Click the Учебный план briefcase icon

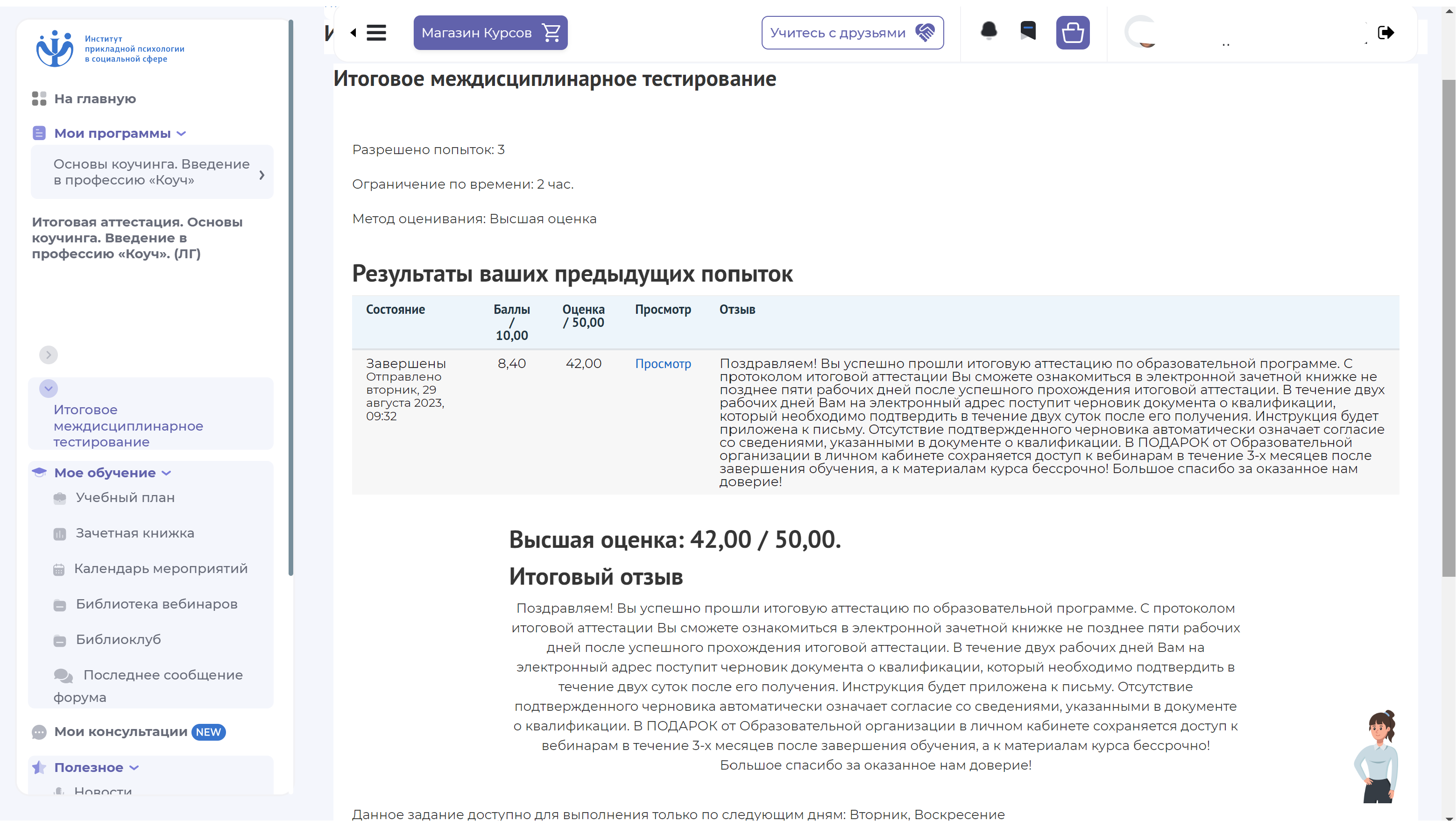(x=59, y=498)
